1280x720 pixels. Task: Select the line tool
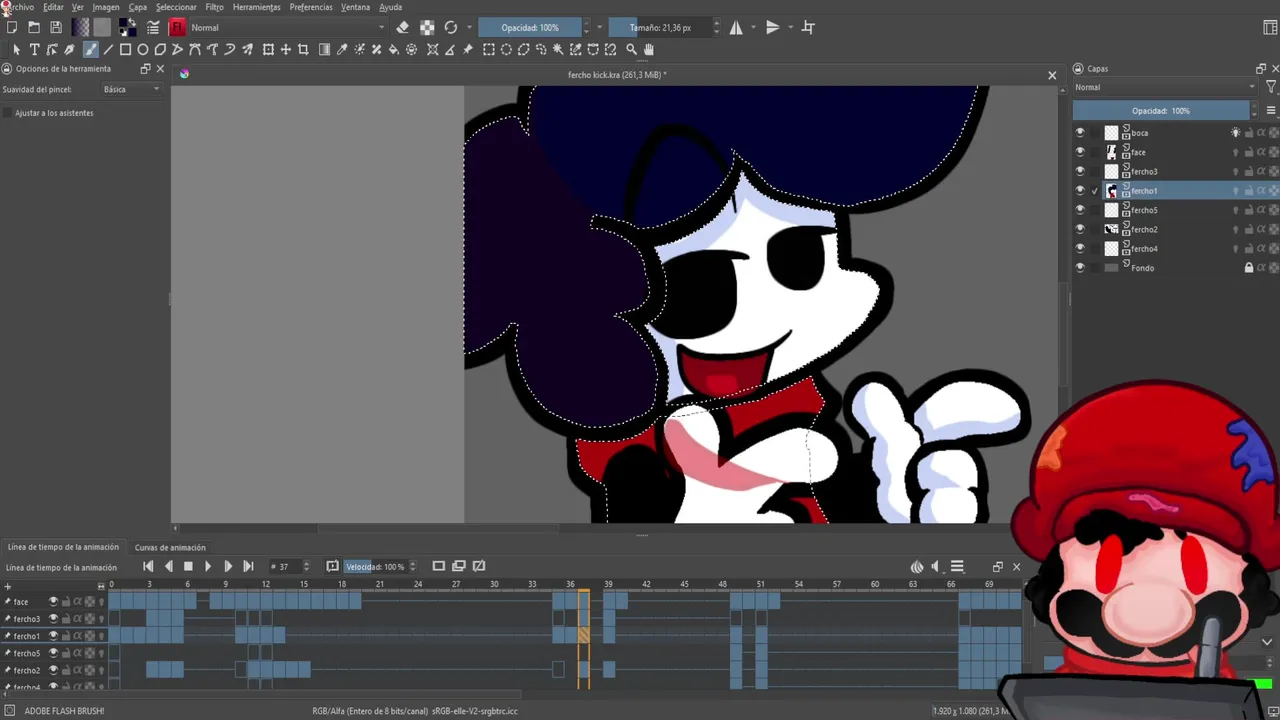pos(108,49)
